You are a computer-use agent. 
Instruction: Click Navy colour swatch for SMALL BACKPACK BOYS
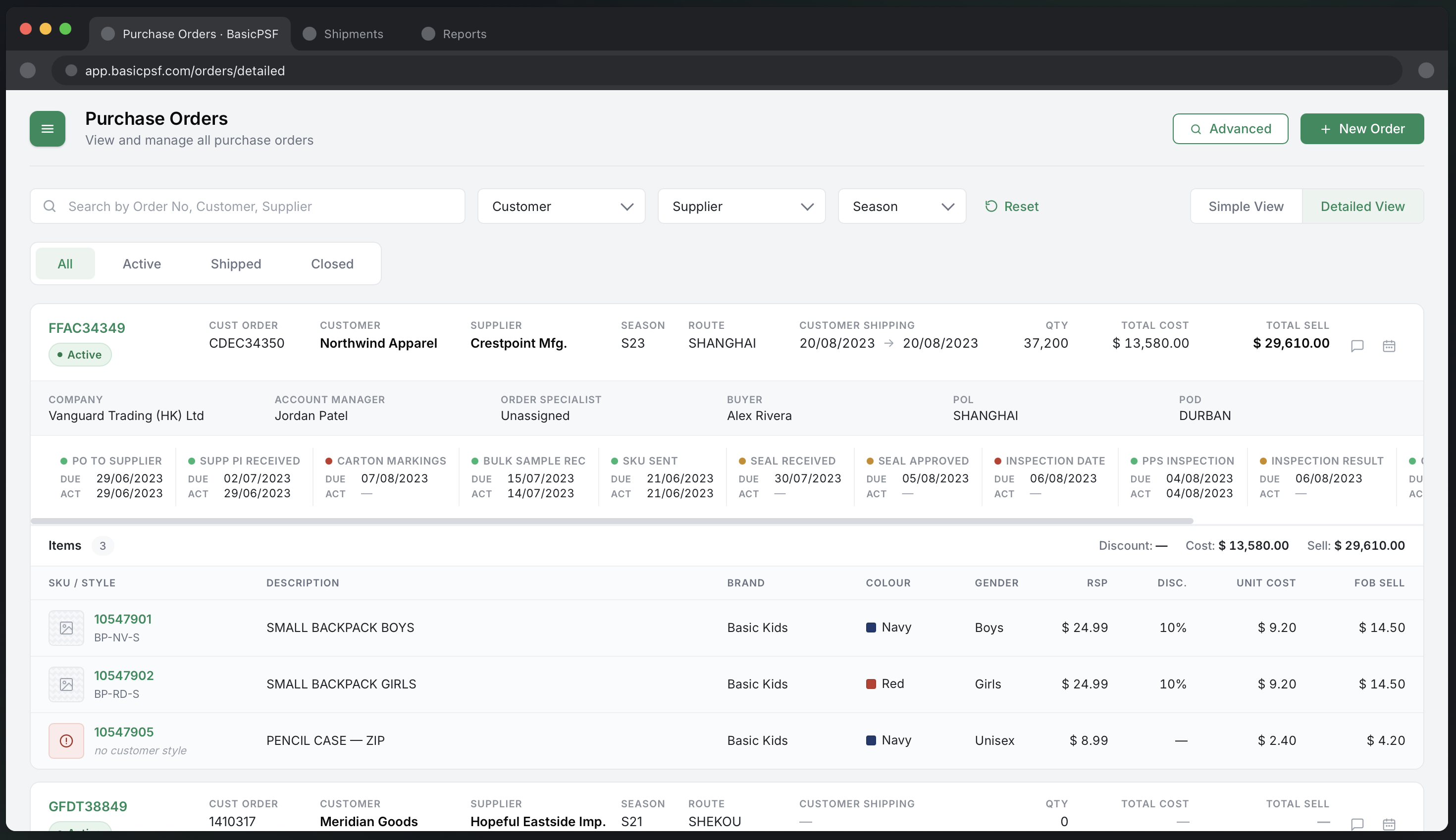(x=871, y=627)
